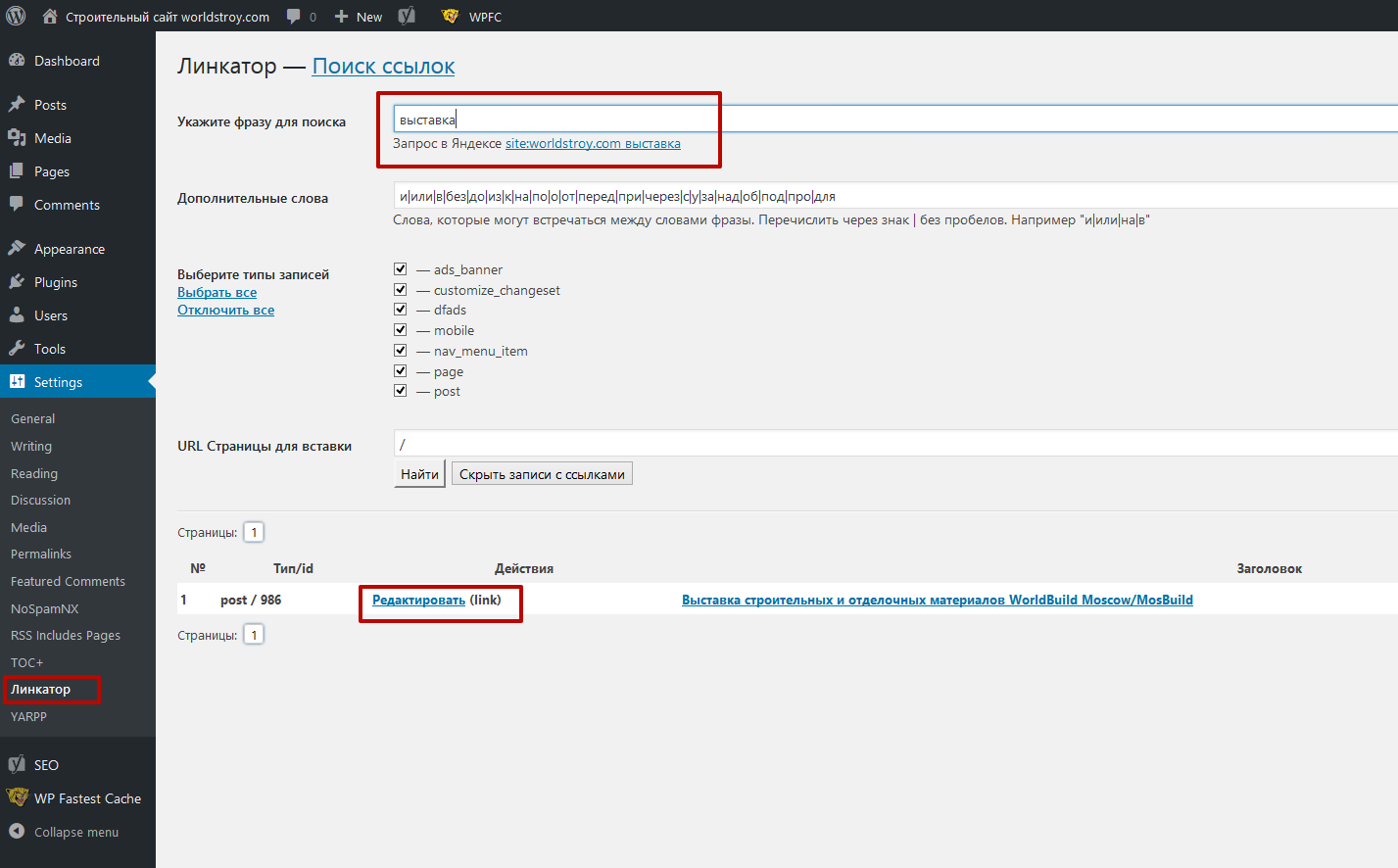The width and height of the screenshot is (1398, 868).
Task: Click the WordPress logo icon
Action: tap(16, 16)
